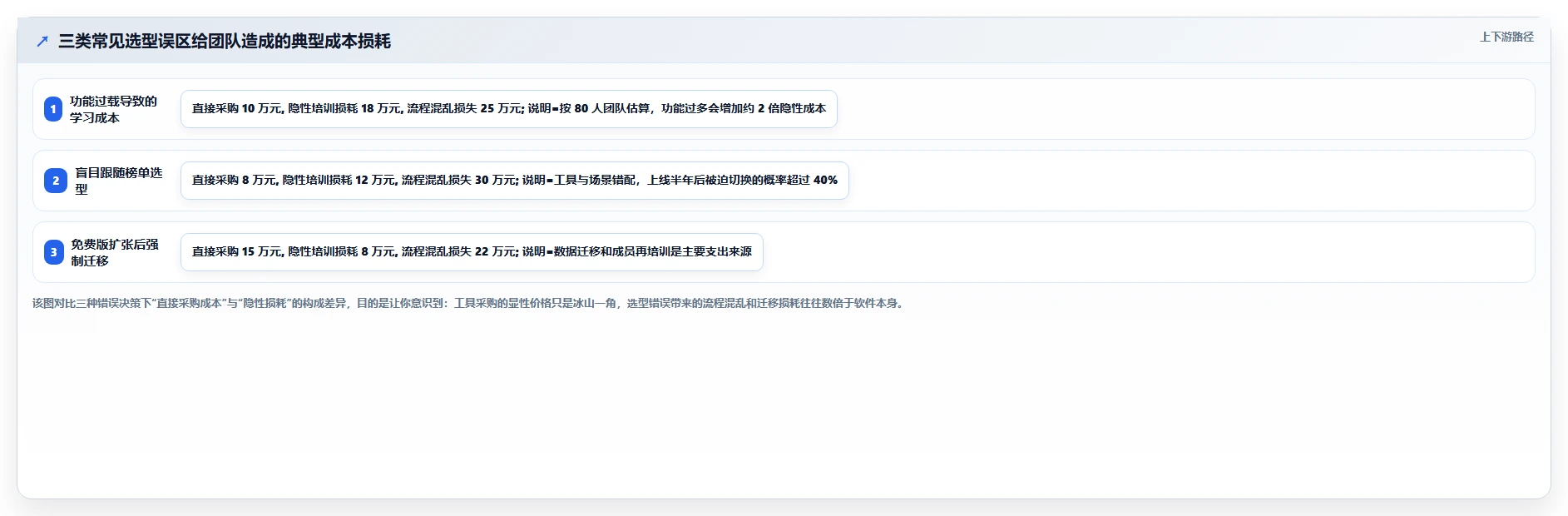This screenshot has width=1568, height=516.
Task: Click the footnote paragraph beginning 该图对比三种错误决策
Action: pos(470,303)
